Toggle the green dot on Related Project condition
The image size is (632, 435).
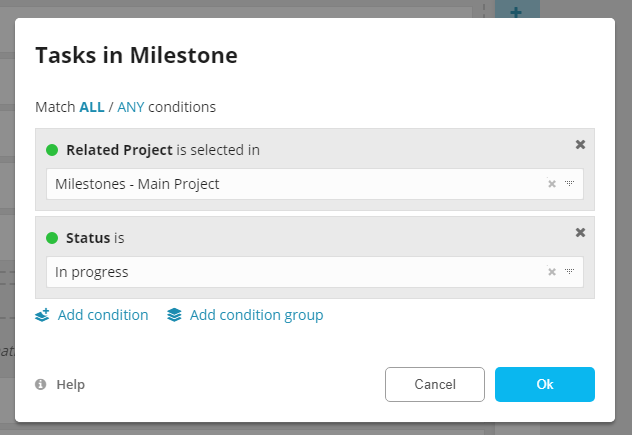(52, 150)
